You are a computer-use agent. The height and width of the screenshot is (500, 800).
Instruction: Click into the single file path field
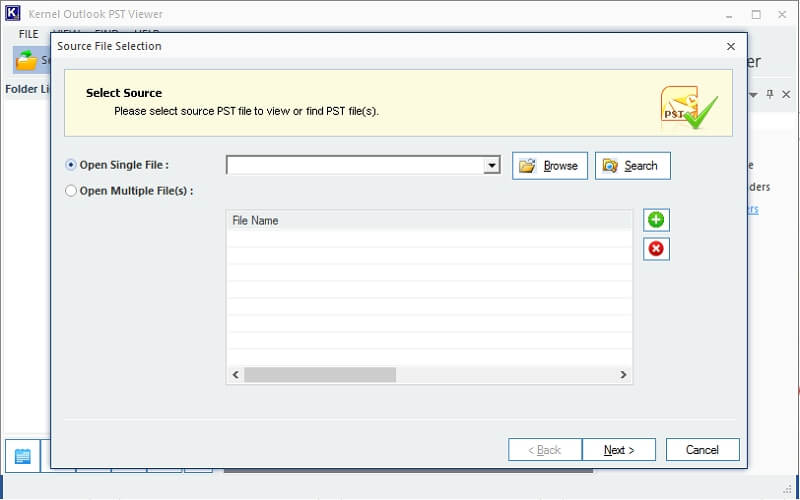tap(356, 165)
